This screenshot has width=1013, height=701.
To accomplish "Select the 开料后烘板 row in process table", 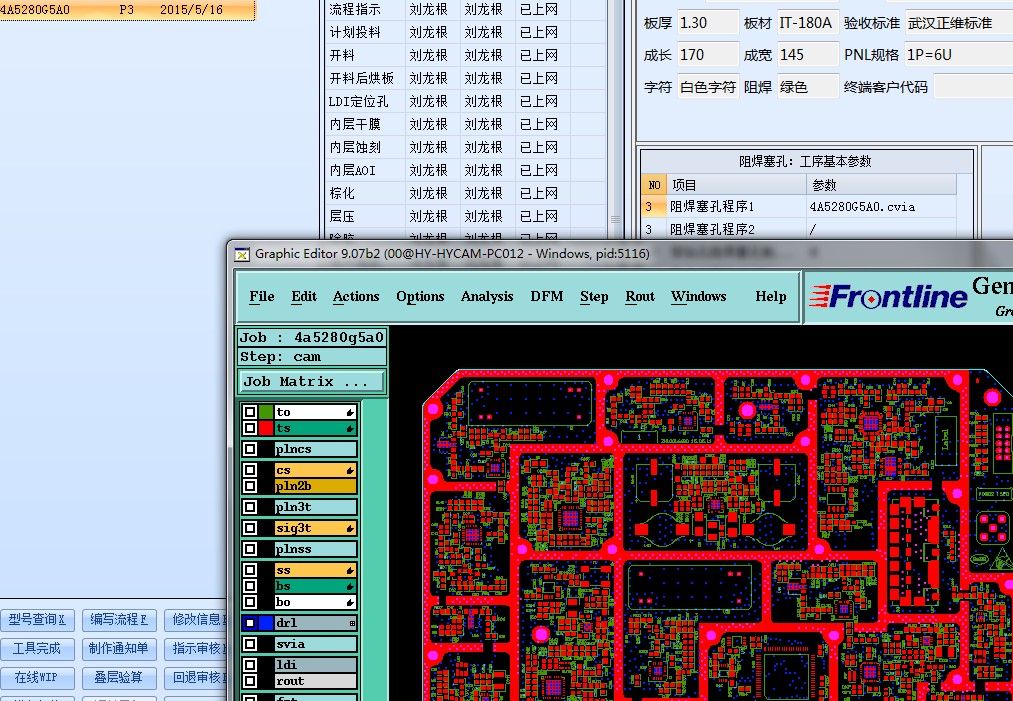I will 465,79.
